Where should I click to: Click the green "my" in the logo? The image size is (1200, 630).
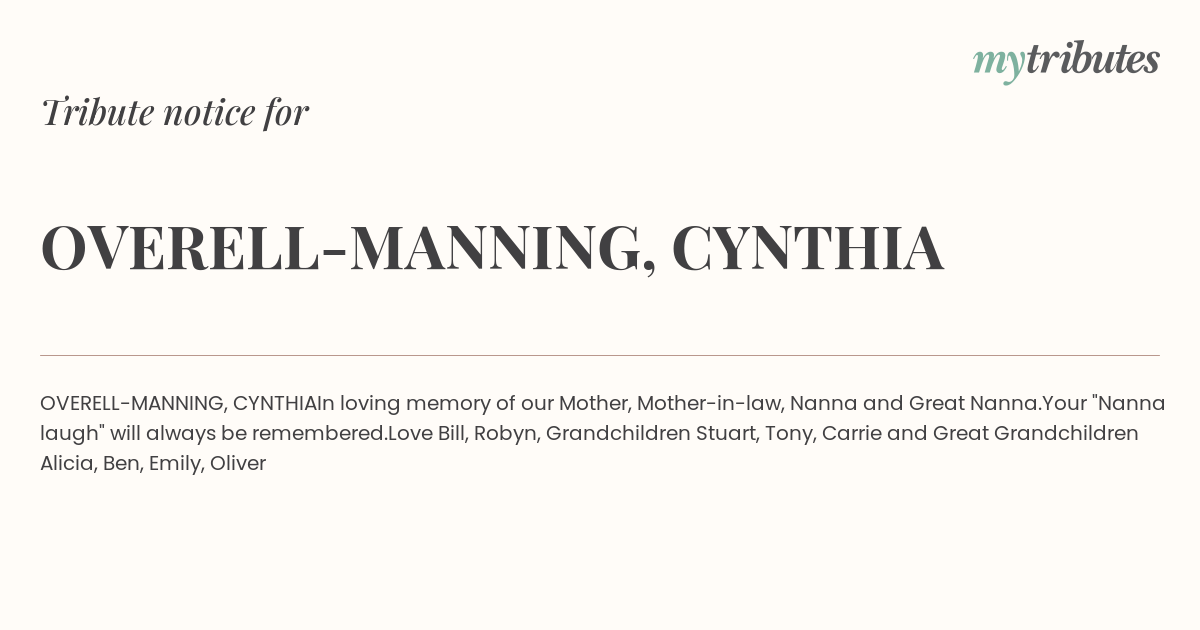[x=998, y=64]
